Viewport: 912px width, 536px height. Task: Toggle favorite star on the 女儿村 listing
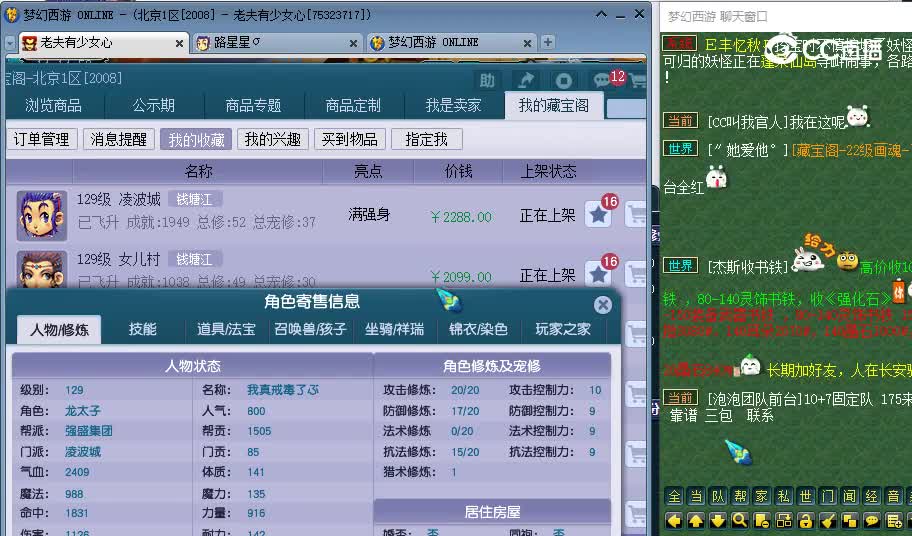[598, 275]
